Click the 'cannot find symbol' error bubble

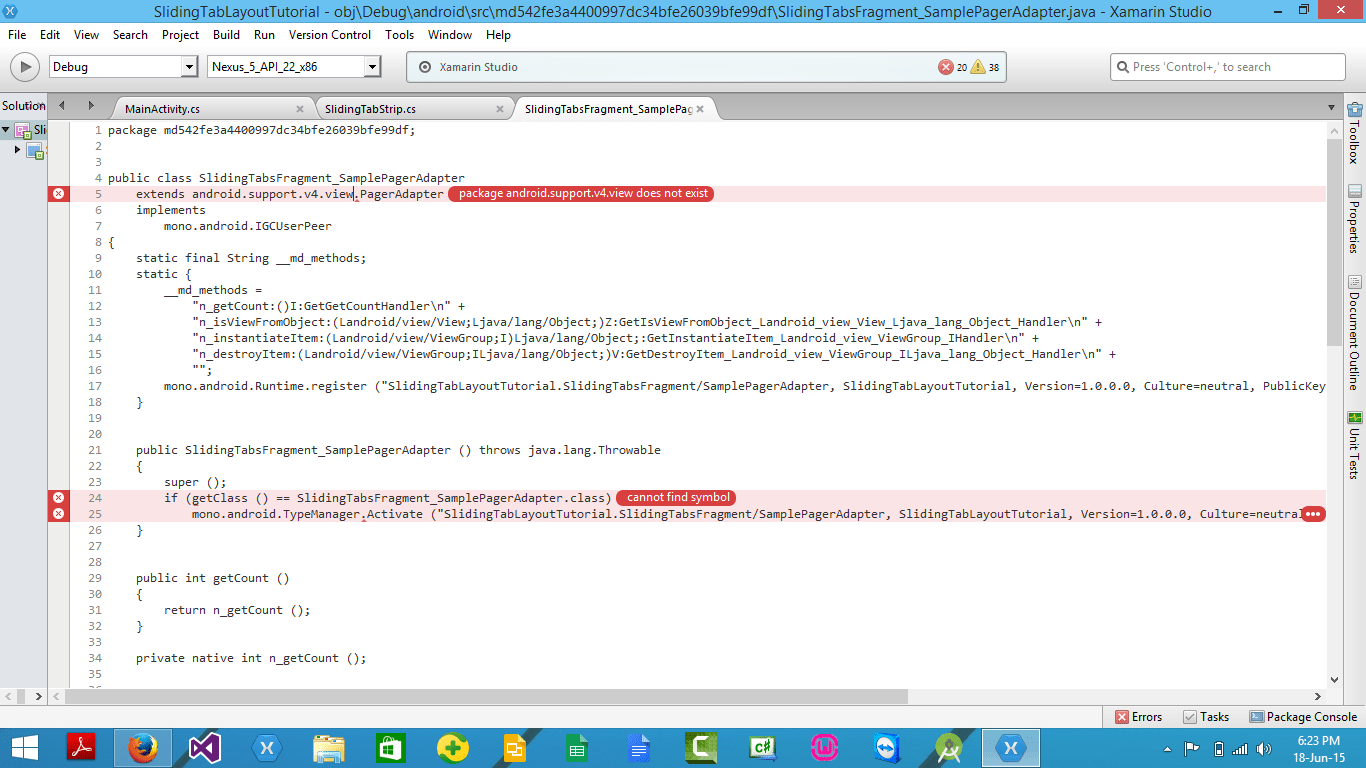676,497
